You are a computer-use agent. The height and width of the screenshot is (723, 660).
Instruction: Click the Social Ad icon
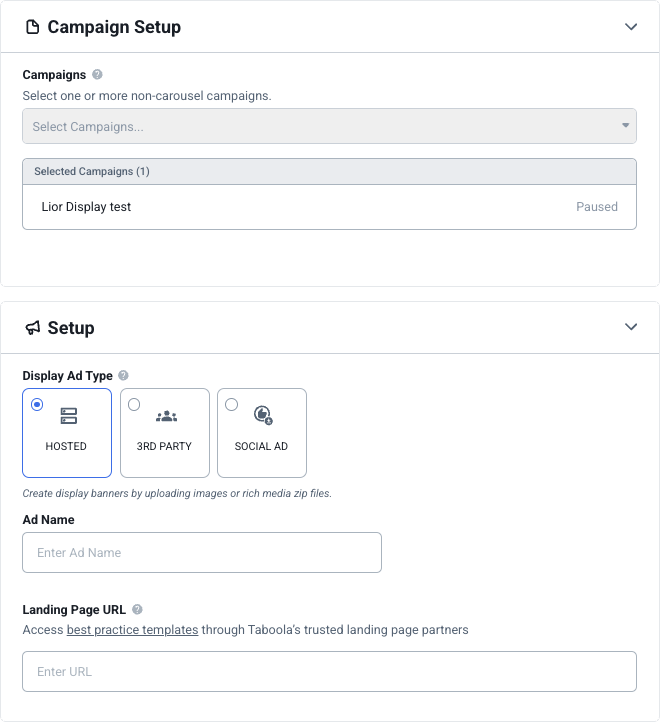coord(263,415)
